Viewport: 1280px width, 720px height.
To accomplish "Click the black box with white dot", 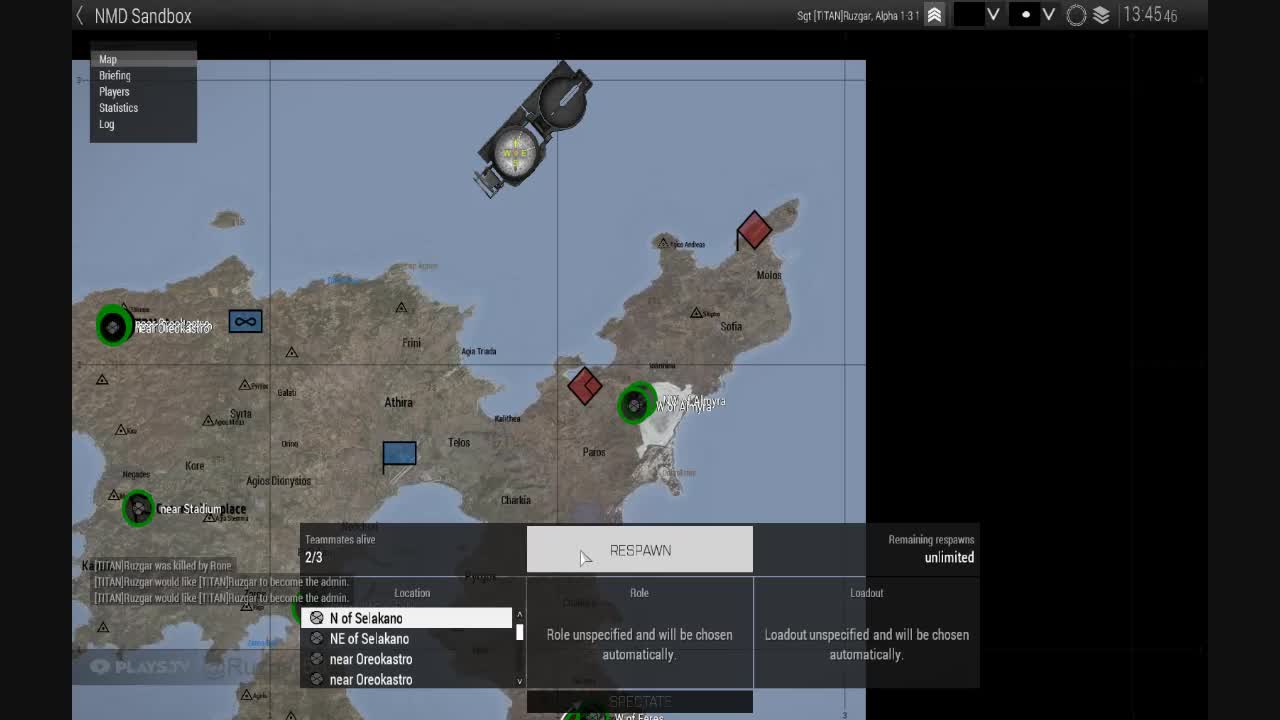I will click(x=1025, y=15).
